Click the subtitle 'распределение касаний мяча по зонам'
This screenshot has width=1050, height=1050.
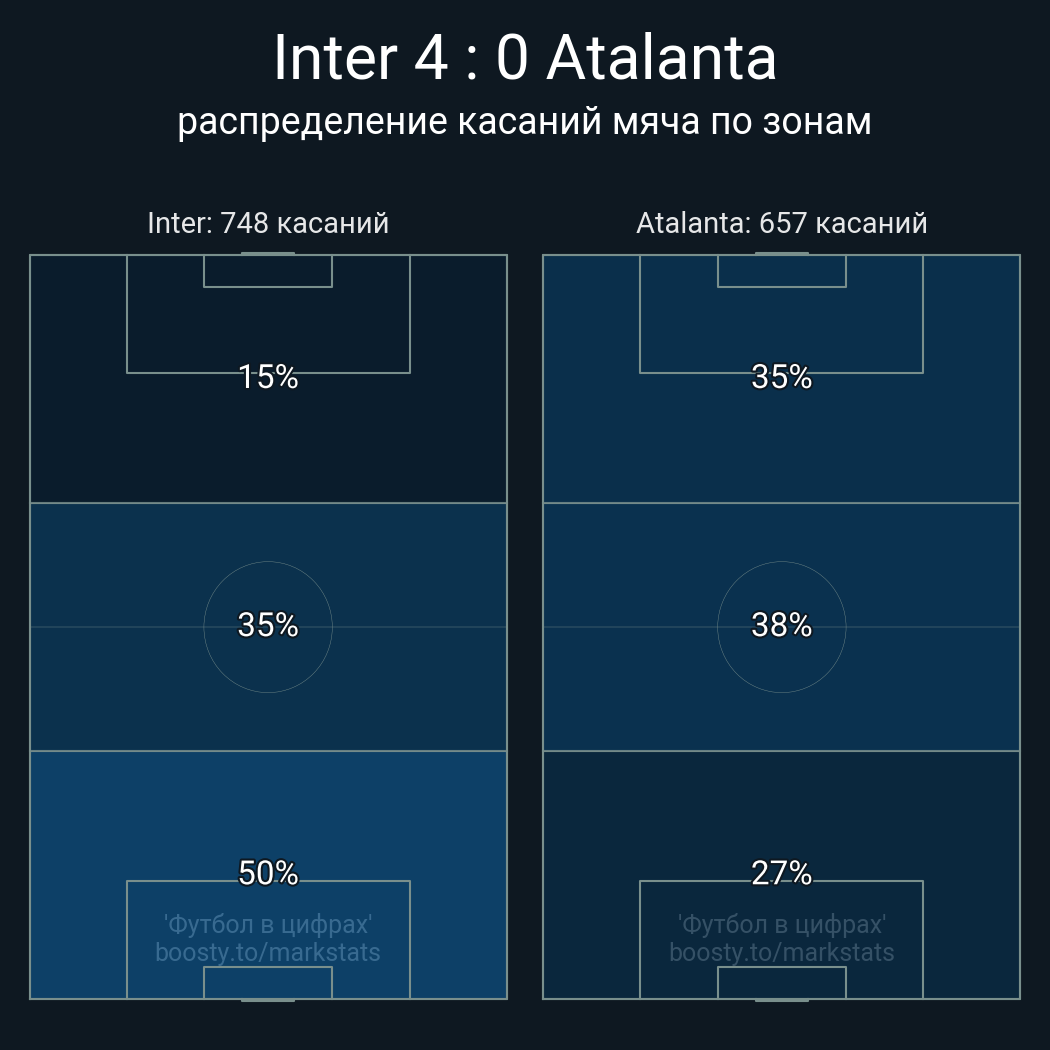(524, 123)
